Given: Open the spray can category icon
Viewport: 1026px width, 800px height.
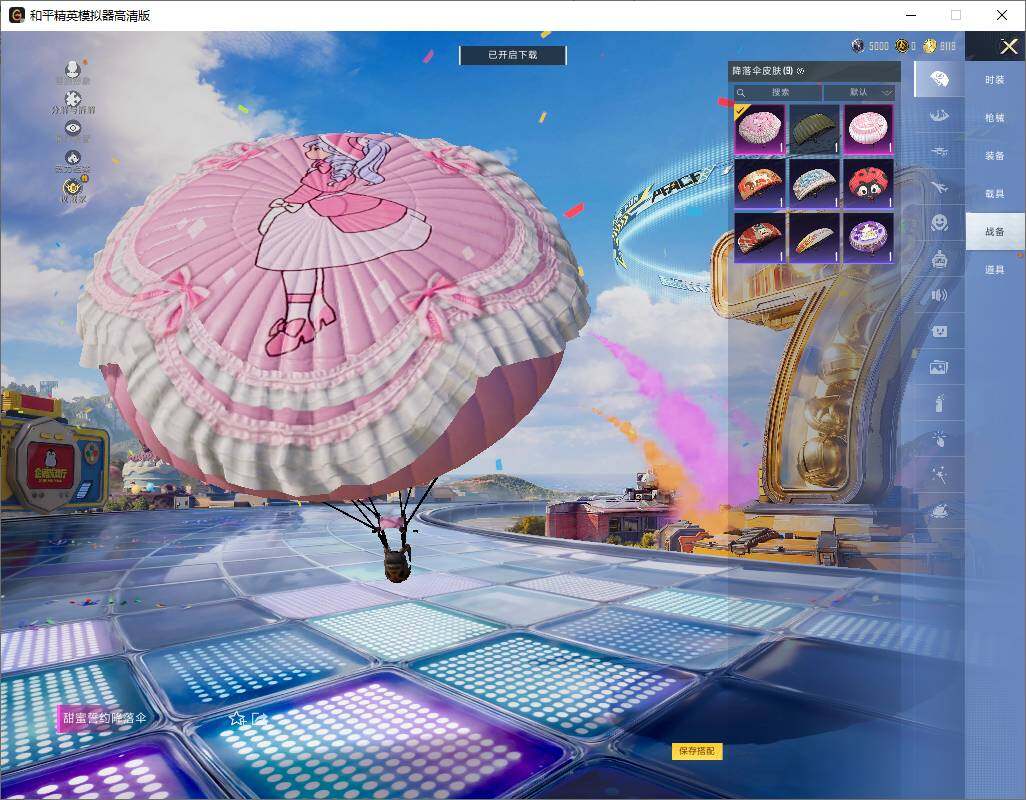Looking at the screenshot, I should (939, 403).
